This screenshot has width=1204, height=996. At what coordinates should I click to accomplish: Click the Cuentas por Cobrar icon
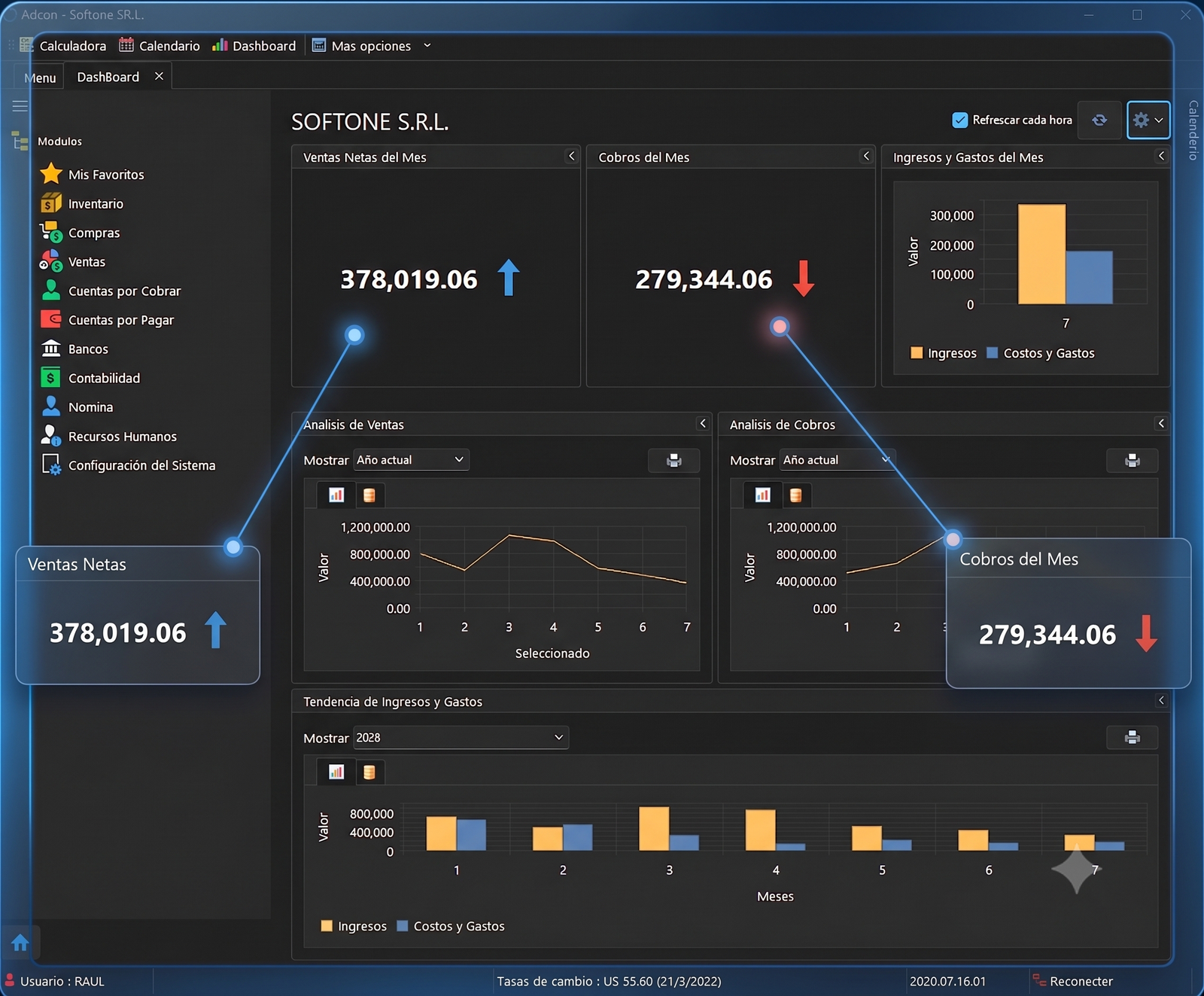point(50,291)
